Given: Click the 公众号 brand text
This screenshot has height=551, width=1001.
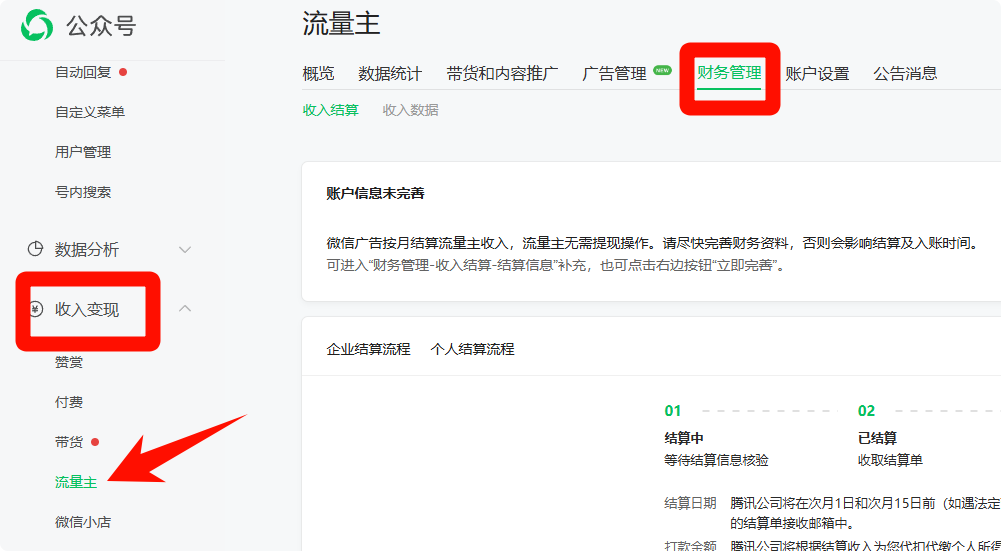Looking at the screenshot, I should click(x=102, y=26).
